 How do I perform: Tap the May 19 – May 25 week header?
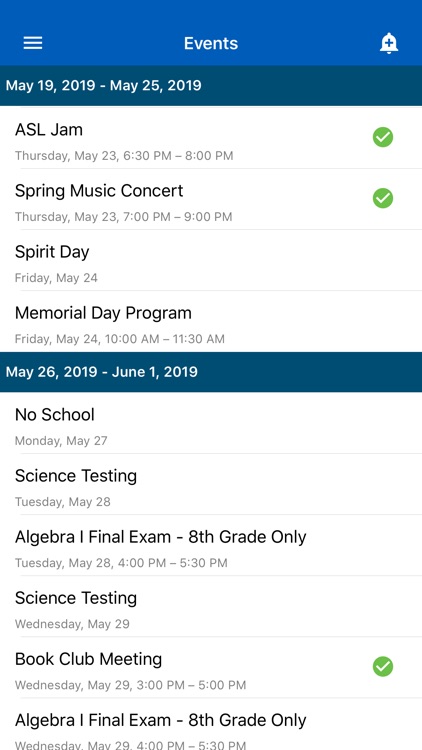click(x=211, y=86)
